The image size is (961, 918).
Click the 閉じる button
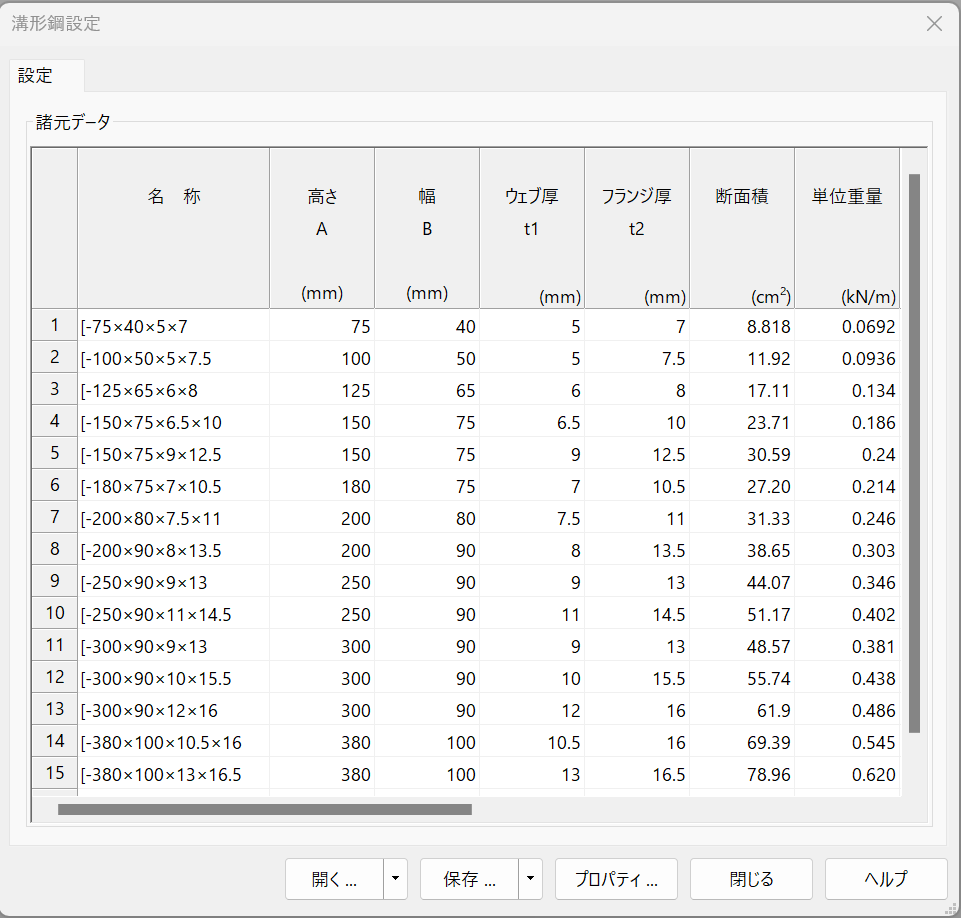coord(751,880)
